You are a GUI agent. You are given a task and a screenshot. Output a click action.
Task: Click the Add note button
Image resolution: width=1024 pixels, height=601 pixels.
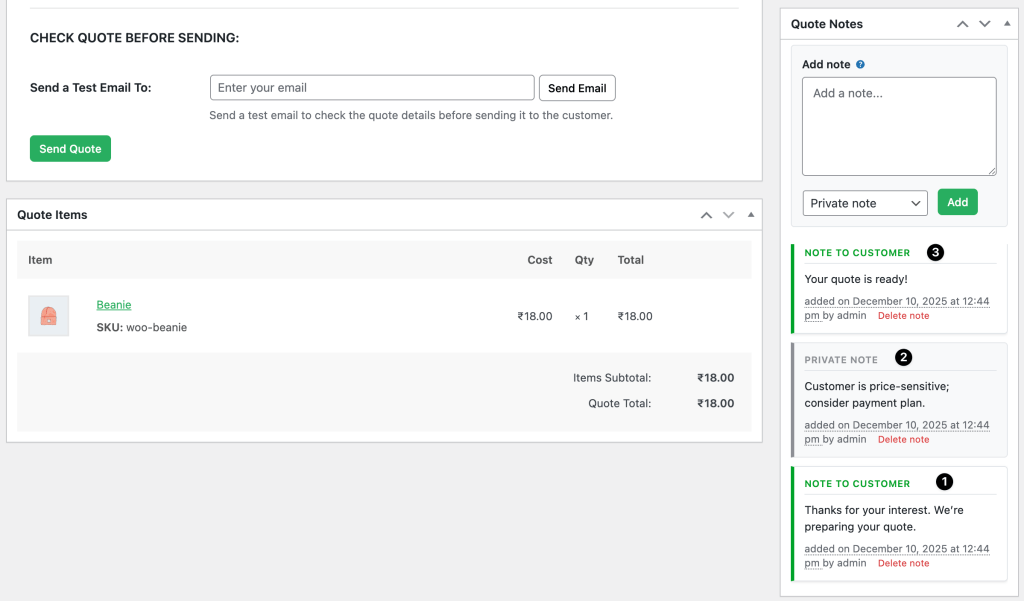pos(957,202)
